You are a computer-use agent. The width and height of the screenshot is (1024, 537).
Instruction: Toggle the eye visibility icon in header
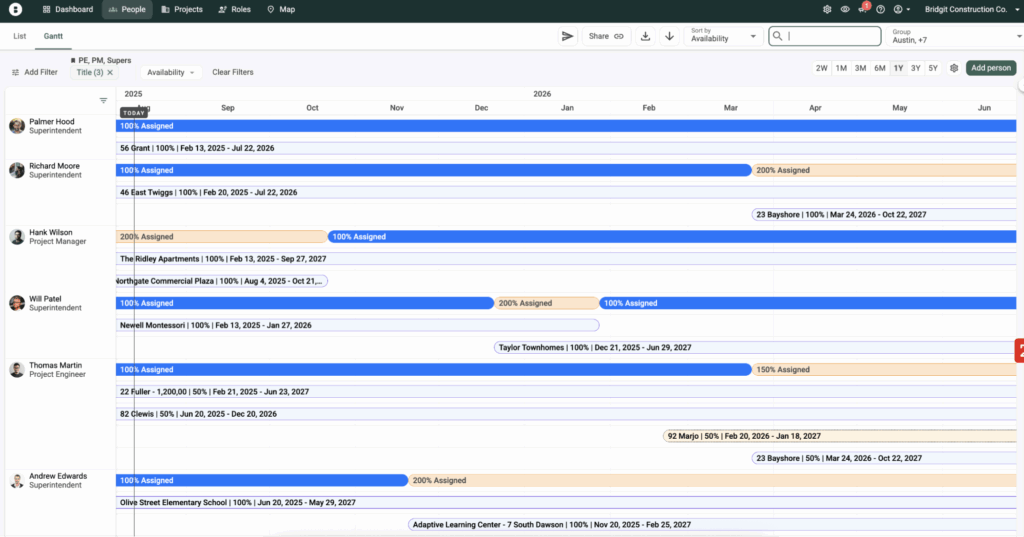(x=845, y=9)
